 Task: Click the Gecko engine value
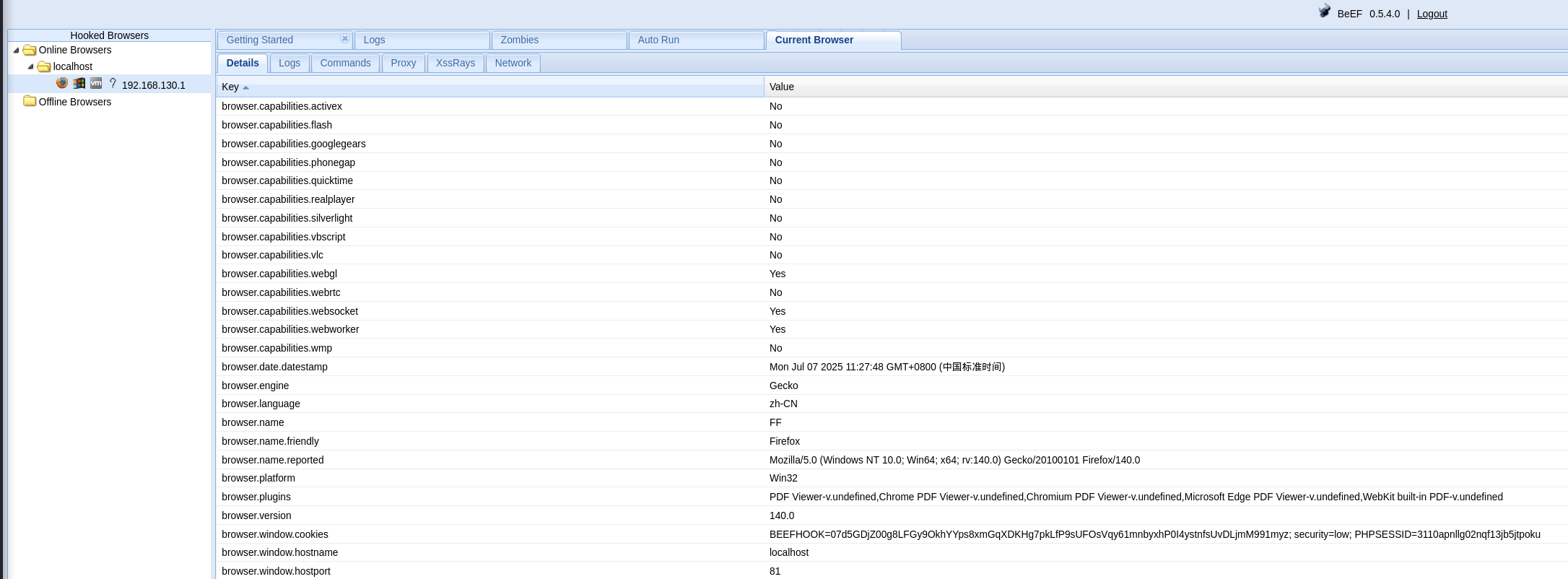(x=784, y=386)
